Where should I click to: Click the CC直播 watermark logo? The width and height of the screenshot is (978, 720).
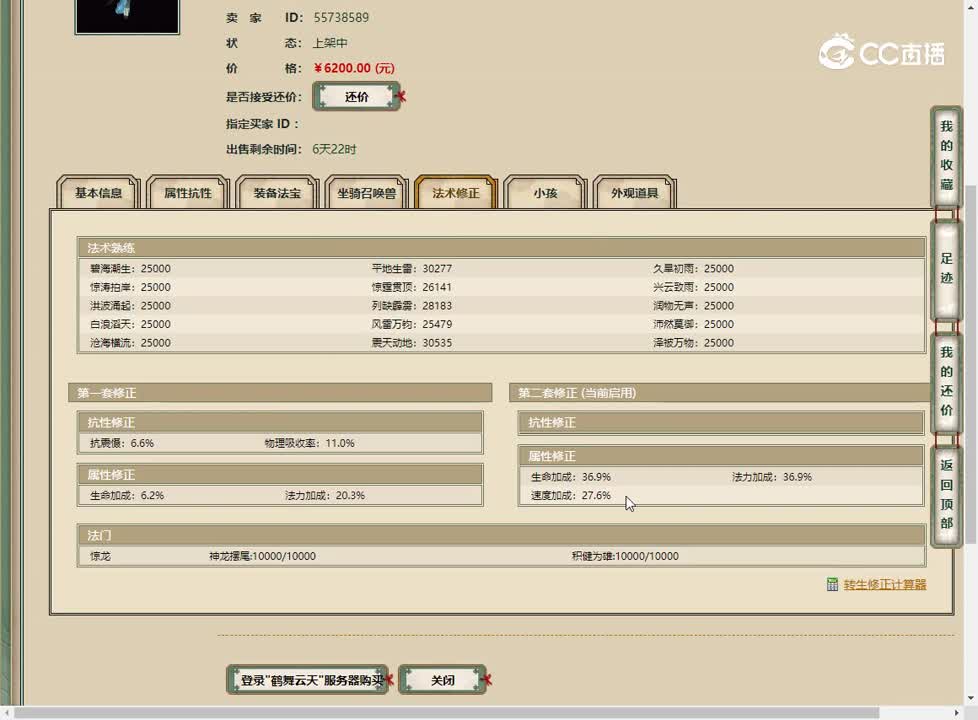881,52
